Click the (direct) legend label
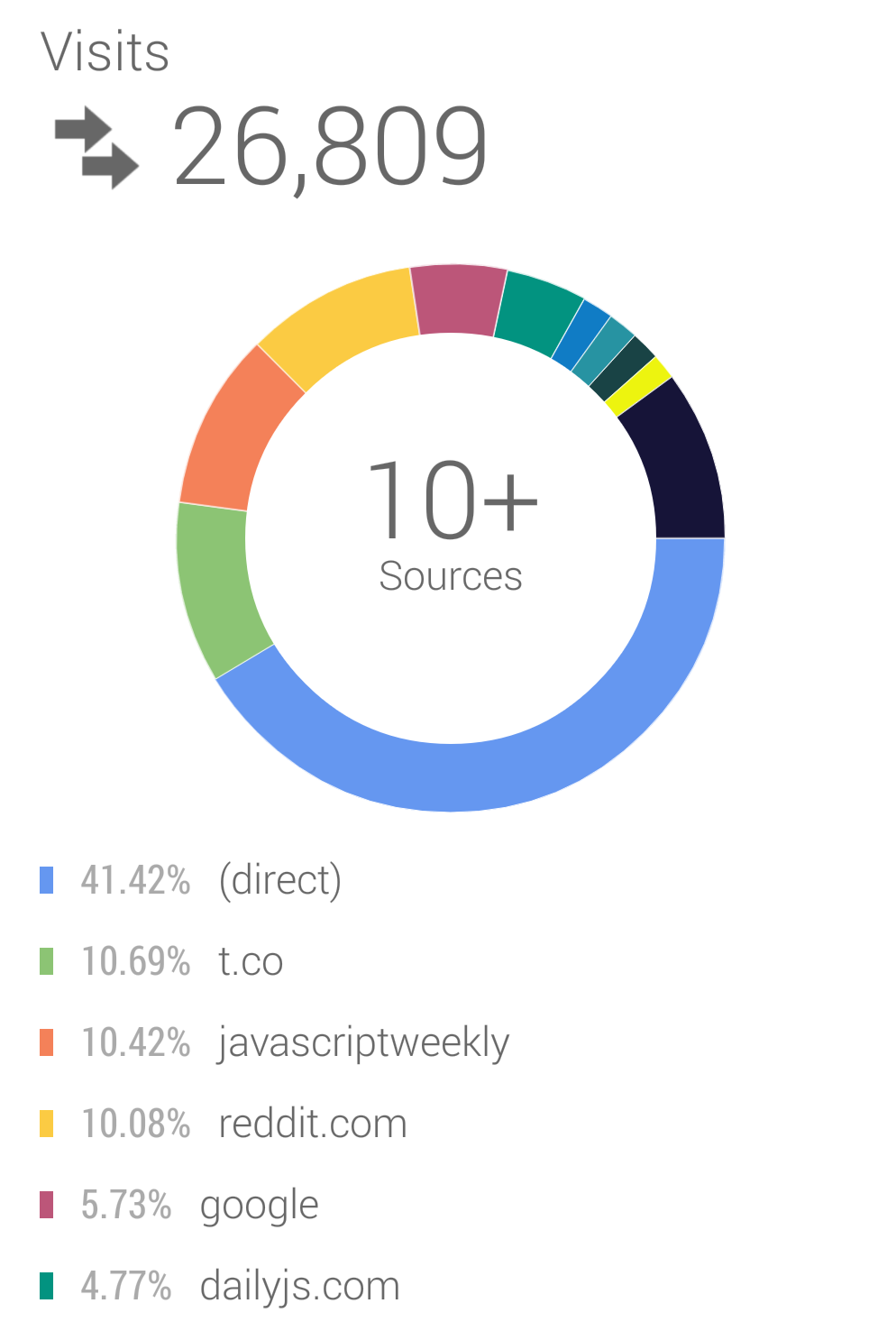Image resolution: width=896 pixels, height=1340 pixels. [280, 881]
